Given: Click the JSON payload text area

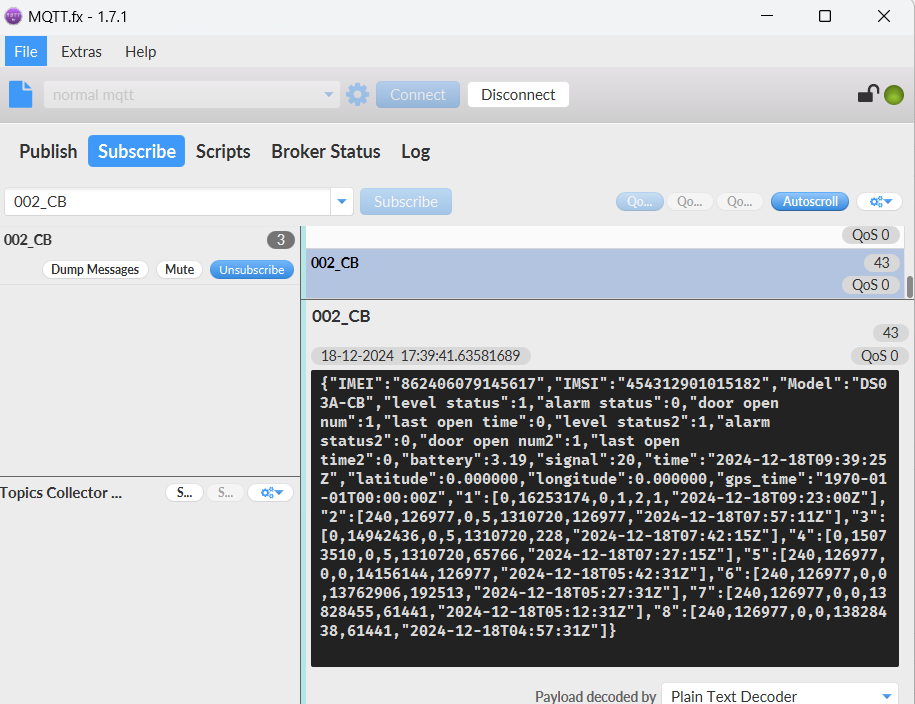Looking at the screenshot, I should (605, 518).
